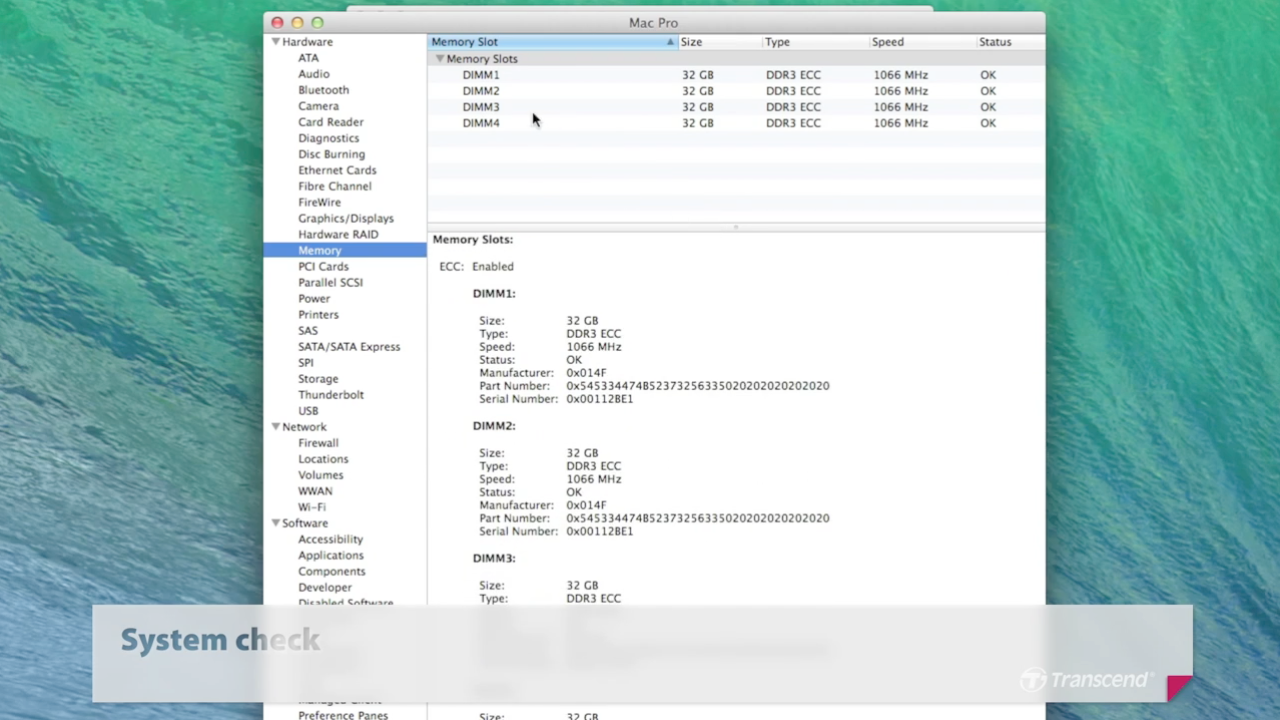Select Parallel SCSI
This screenshot has width=1280, height=720.
click(x=330, y=282)
